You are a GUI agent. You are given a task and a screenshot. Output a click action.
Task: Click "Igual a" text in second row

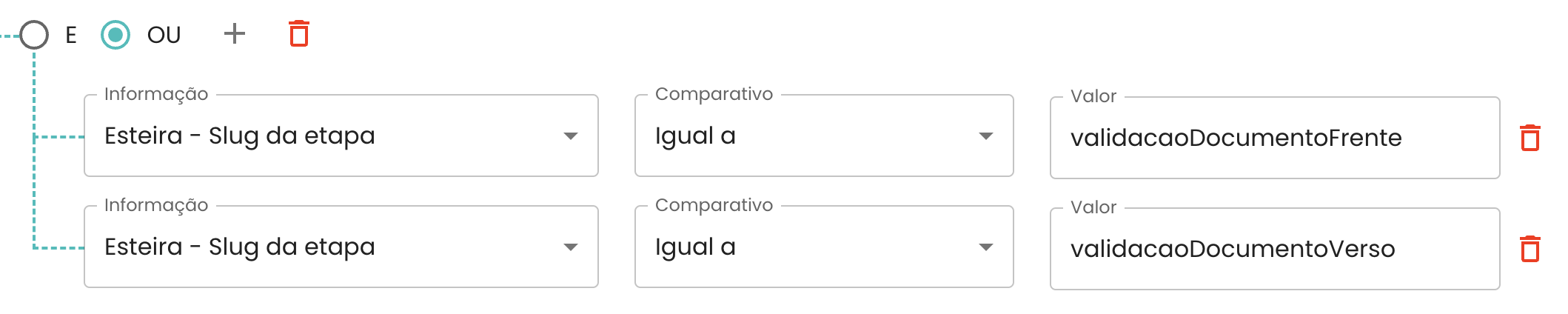[x=695, y=247]
